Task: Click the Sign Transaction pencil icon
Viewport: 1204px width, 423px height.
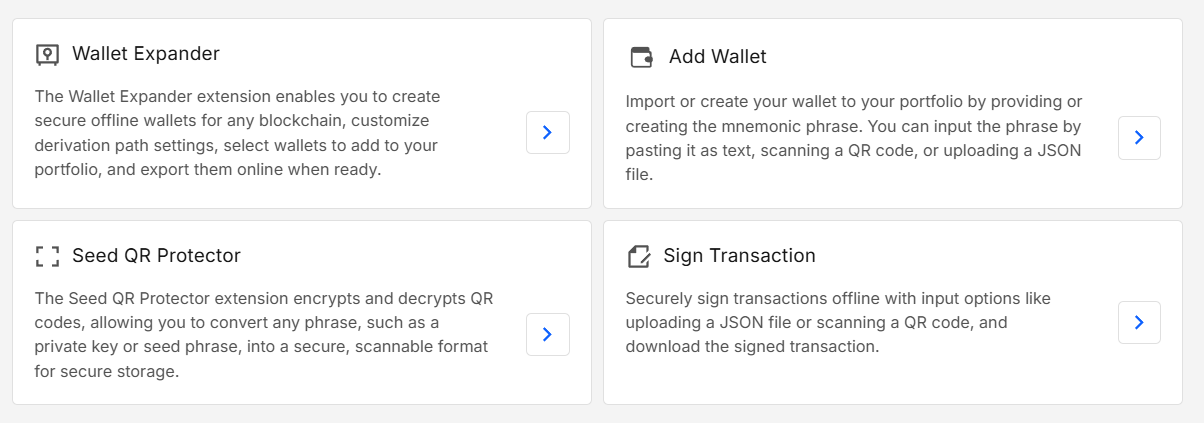Action: 638,256
